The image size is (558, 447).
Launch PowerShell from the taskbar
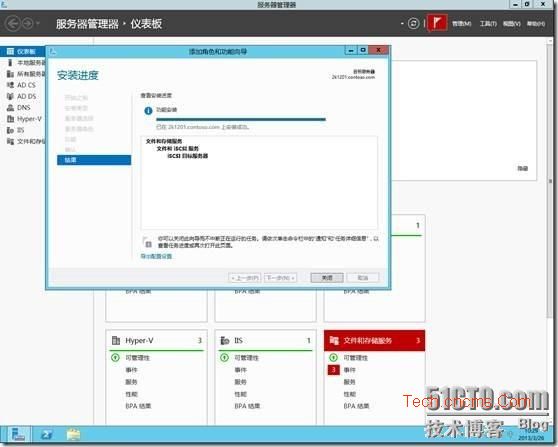(x=46, y=435)
